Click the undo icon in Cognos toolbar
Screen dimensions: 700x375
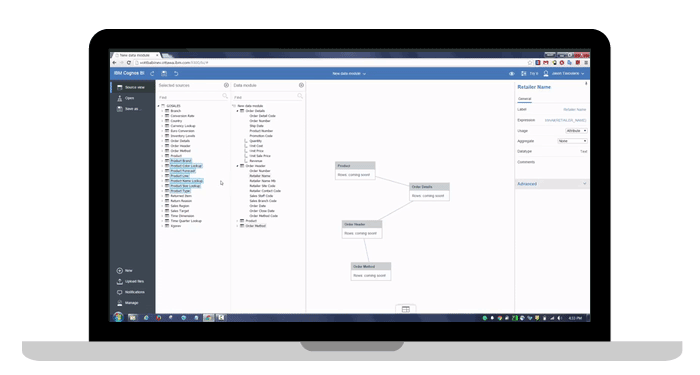[176, 73]
